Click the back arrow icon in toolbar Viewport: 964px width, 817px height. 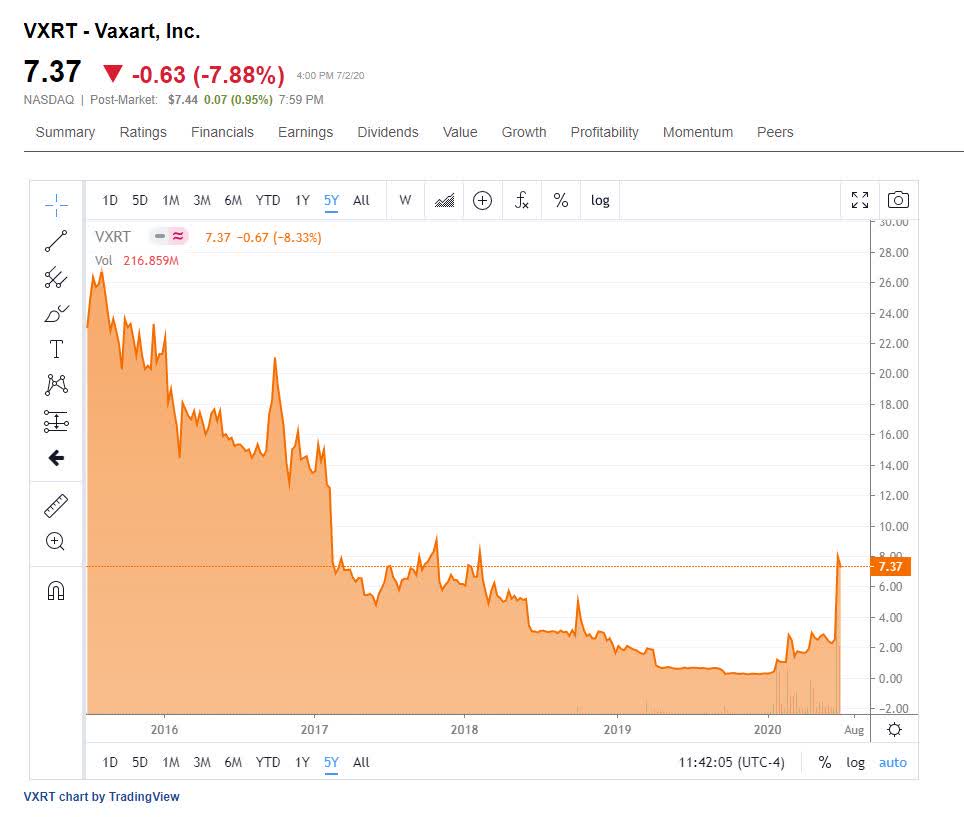(56, 458)
